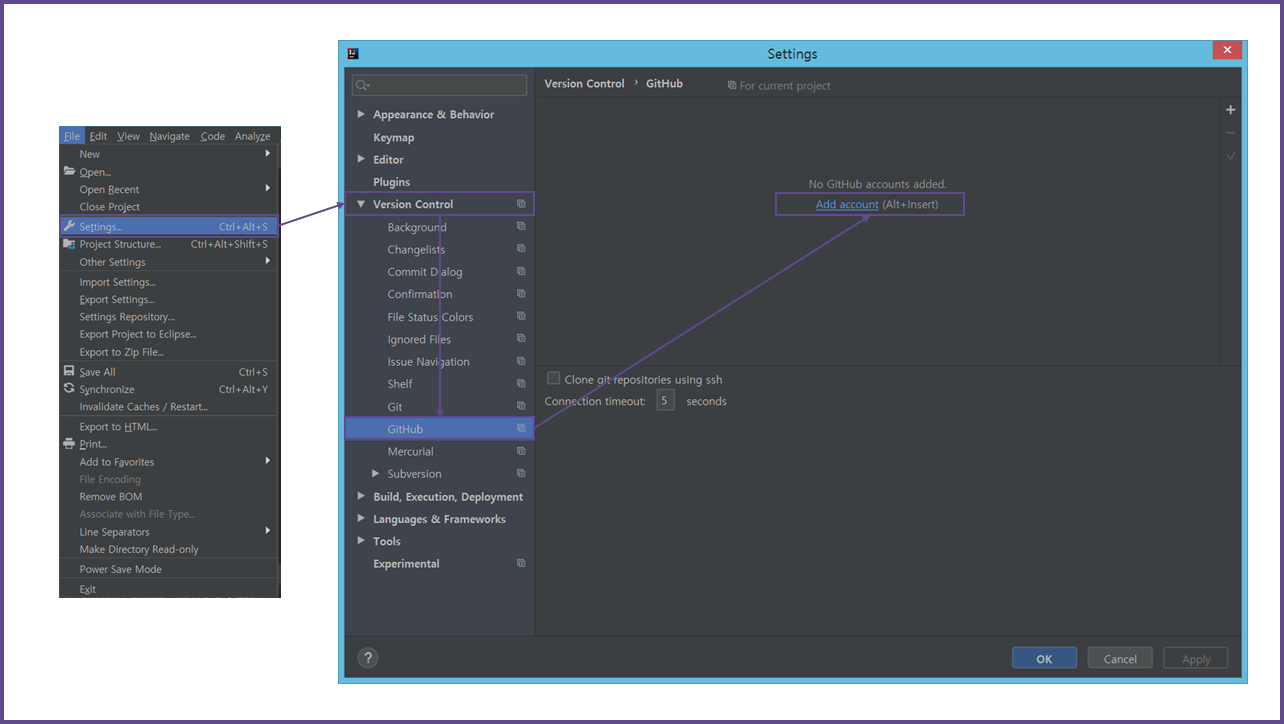Click the plus icon to add account

[1231, 110]
